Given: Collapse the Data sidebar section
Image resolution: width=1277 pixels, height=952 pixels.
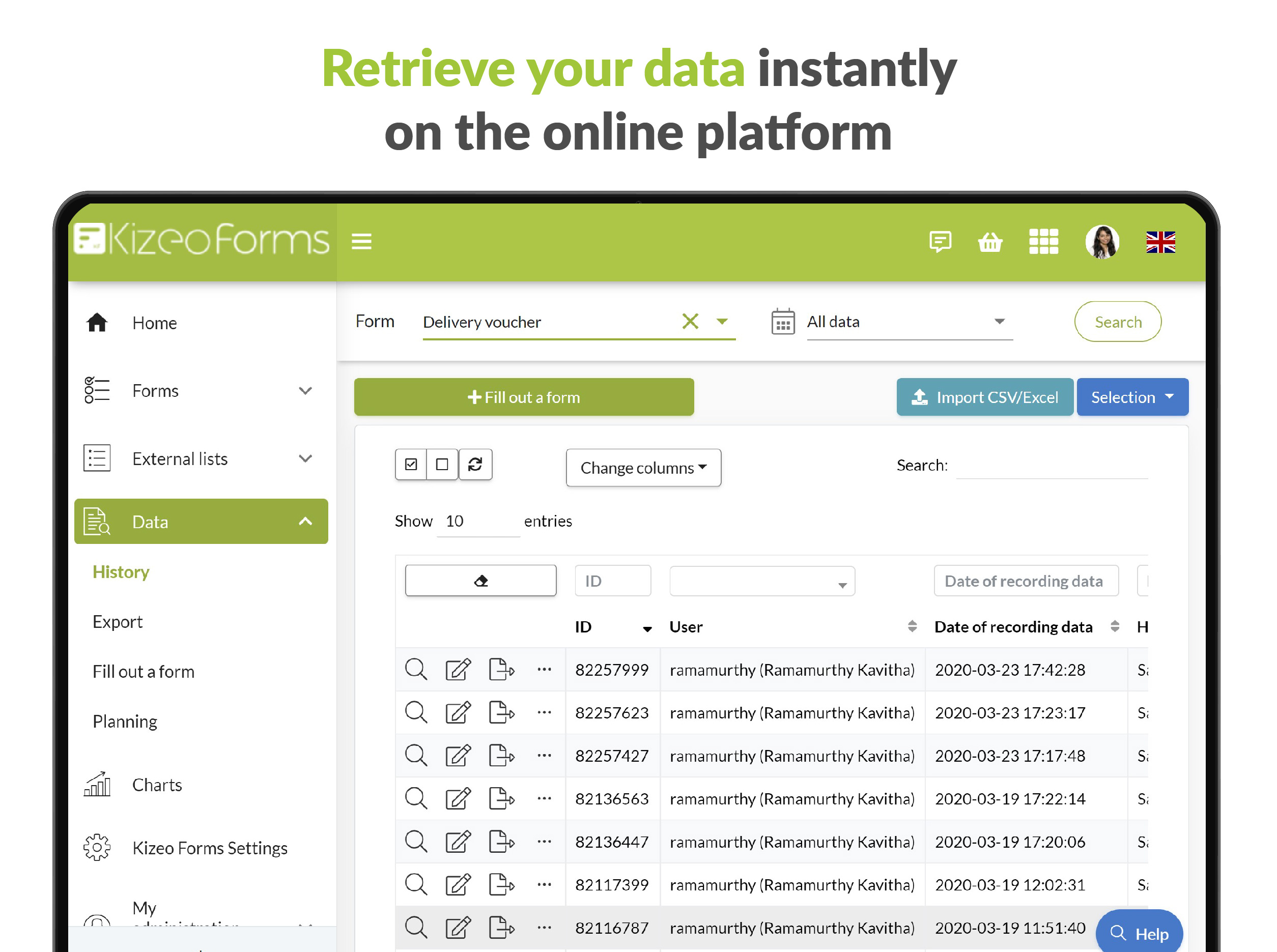Looking at the screenshot, I should pos(201,522).
